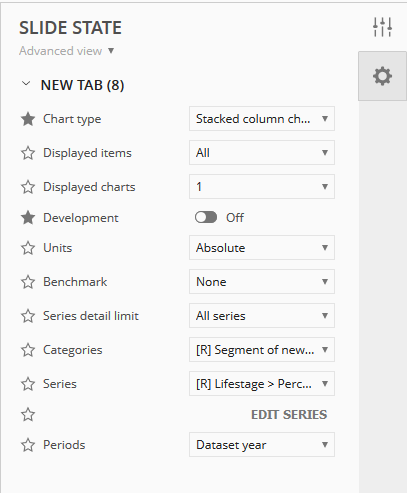Image resolution: width=407 pixels, height=493 pixels.
Task: Favorite the Units setting star
Action: click(28, 248)
